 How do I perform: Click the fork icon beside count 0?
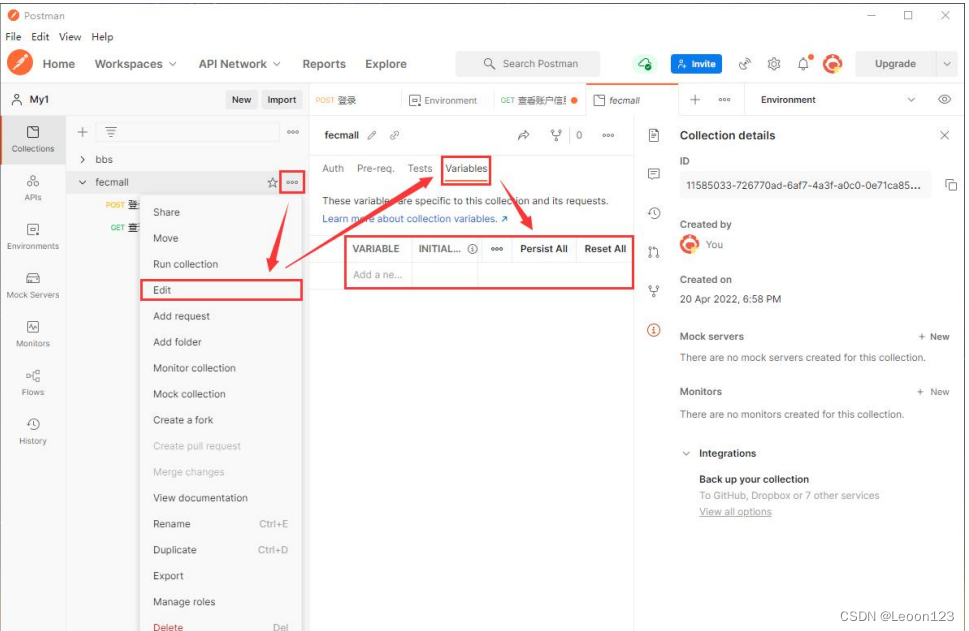556,135
